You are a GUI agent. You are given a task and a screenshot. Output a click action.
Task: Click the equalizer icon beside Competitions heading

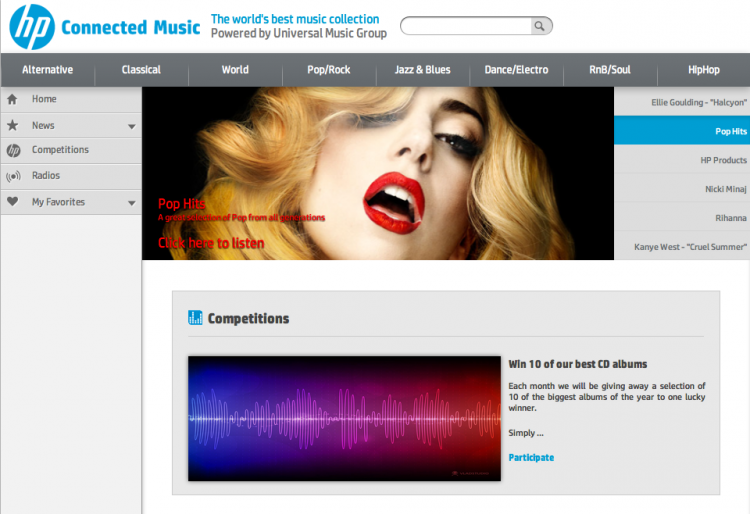[x=195, y=317]
